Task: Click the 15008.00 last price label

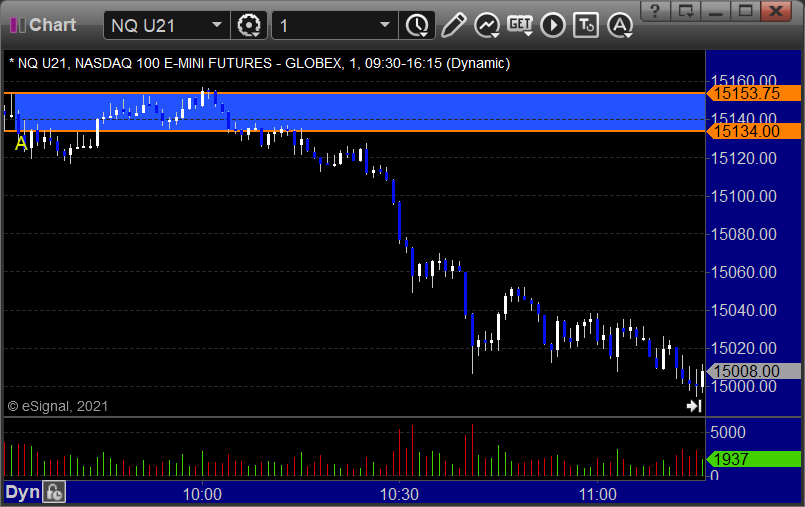Action: tap(753, 371)
